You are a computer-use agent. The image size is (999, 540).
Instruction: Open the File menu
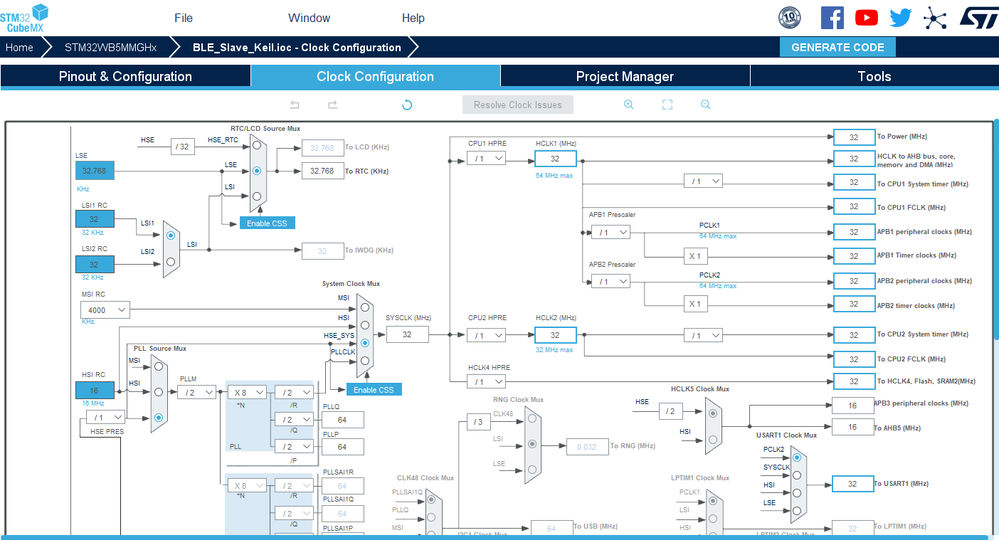[183, 18]
